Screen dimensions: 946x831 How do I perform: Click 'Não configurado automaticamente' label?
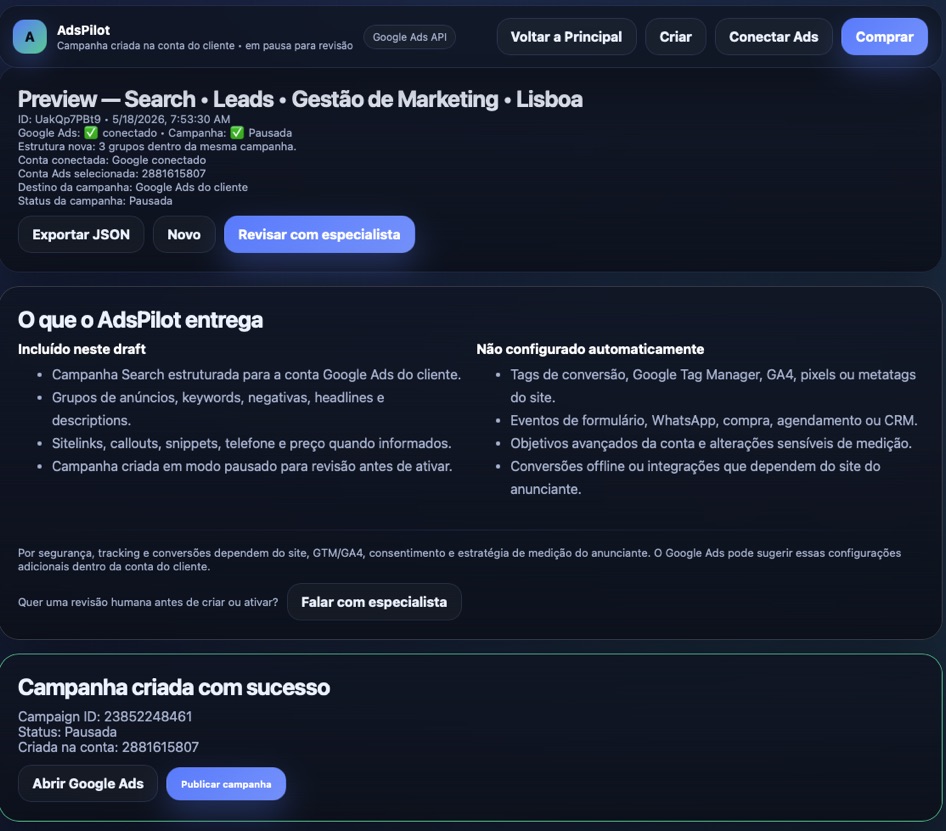pyautogui.click(x=590, y=349)
